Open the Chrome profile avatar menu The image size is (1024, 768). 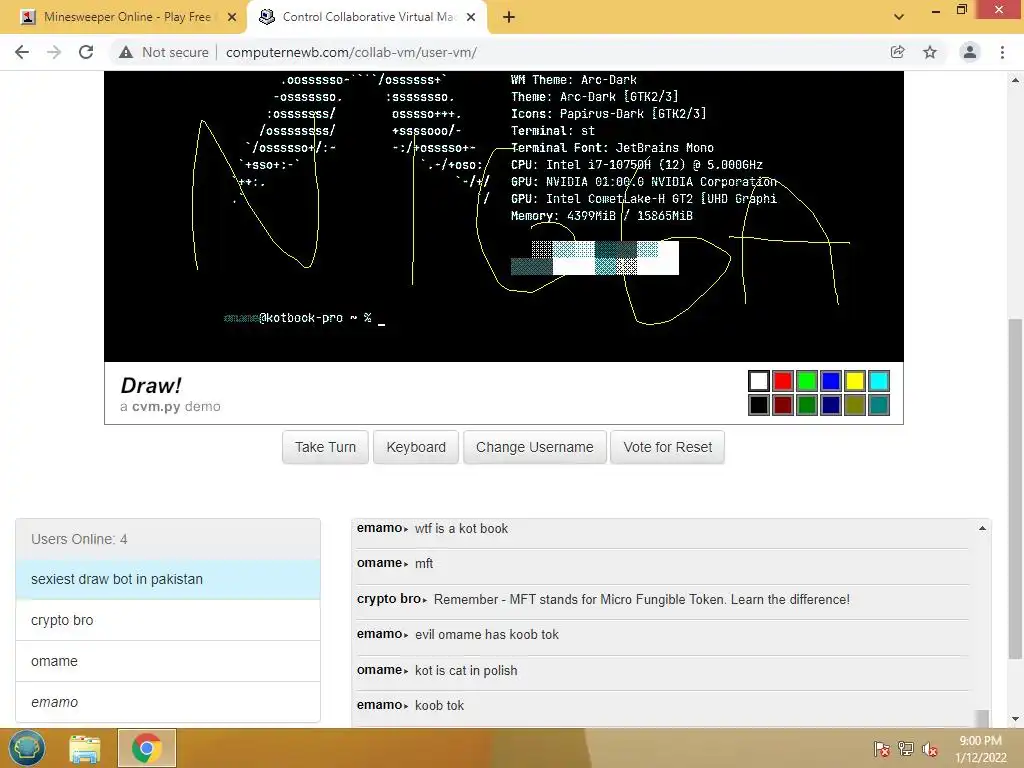tap(970, 52)
